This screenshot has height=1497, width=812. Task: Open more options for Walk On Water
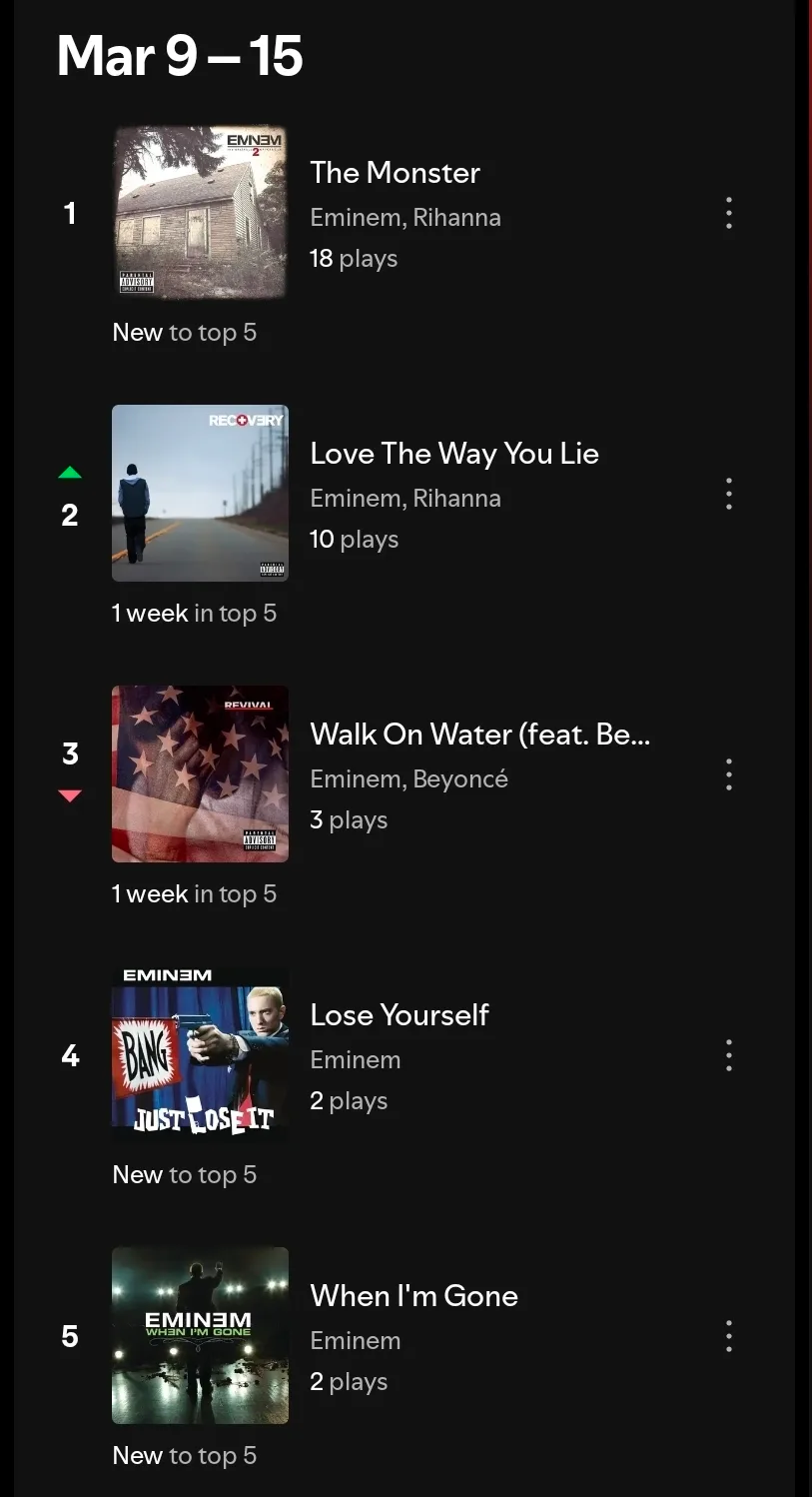[x=729, y=774]
